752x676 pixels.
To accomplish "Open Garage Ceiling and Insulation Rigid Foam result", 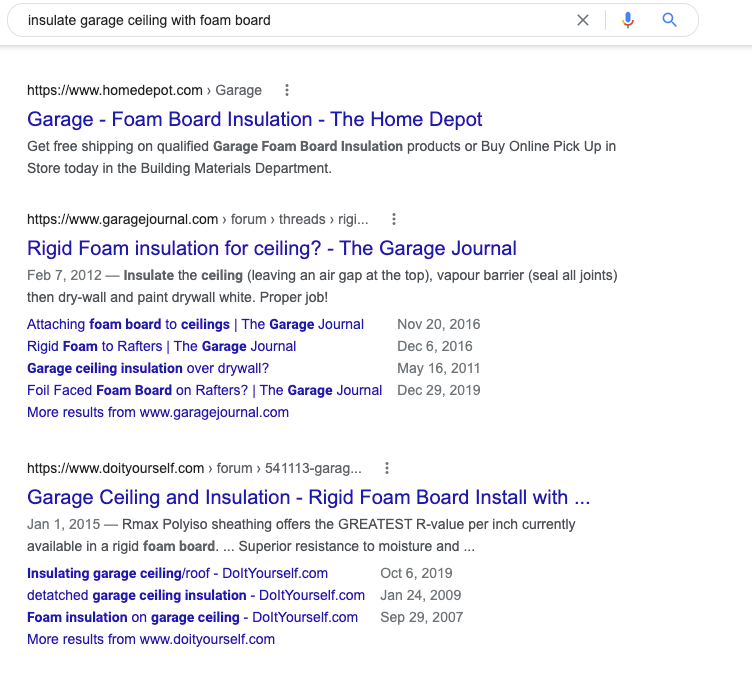I will tap(309, 498).
